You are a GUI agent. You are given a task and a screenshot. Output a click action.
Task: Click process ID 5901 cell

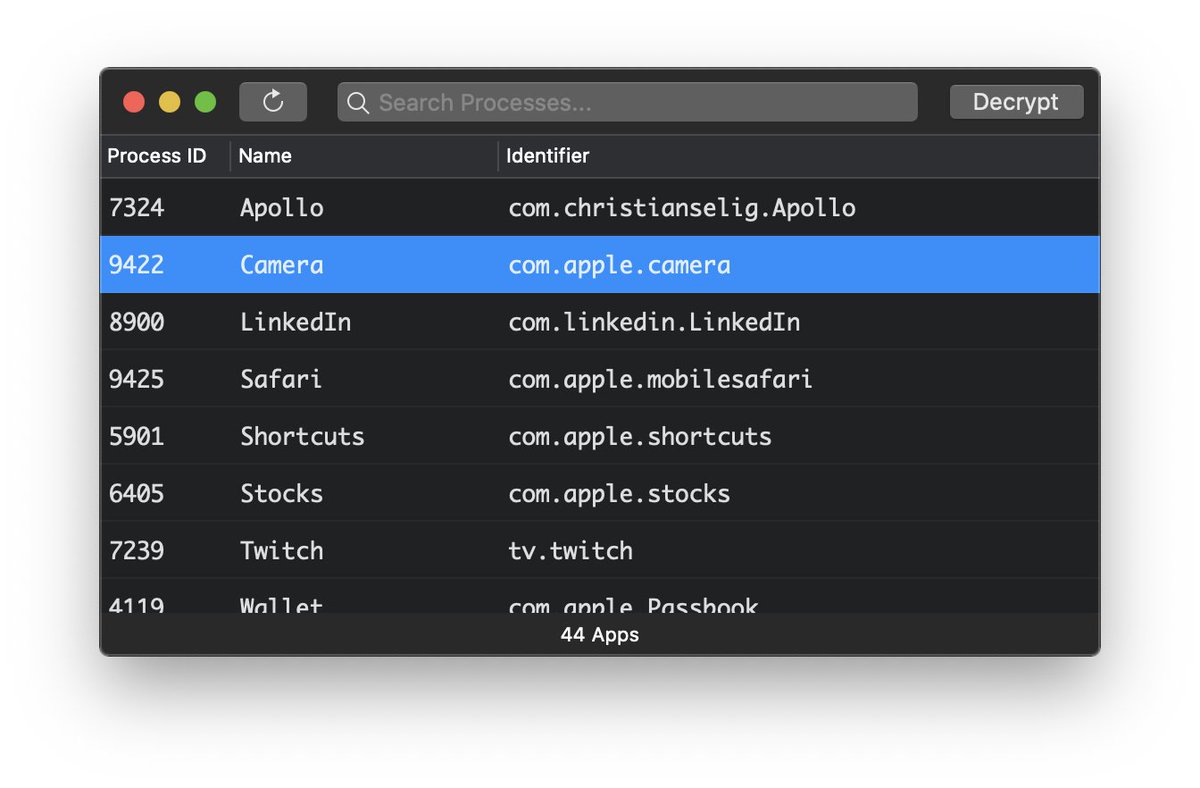137,436
